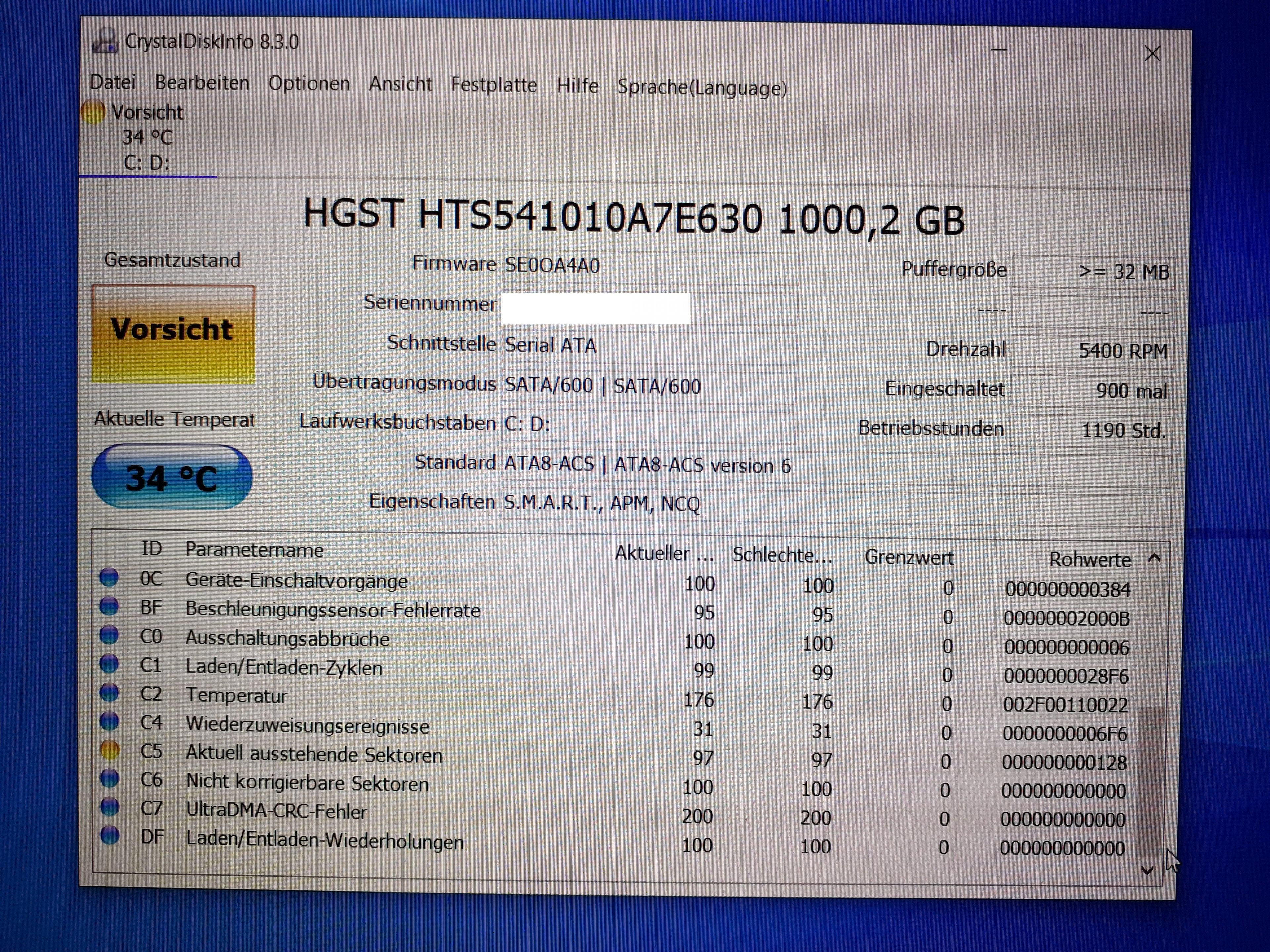
Task: Click the status dot for UltraDMA-CRC-Fehler row
Action: pyautogui.click(x=109, y=806)
